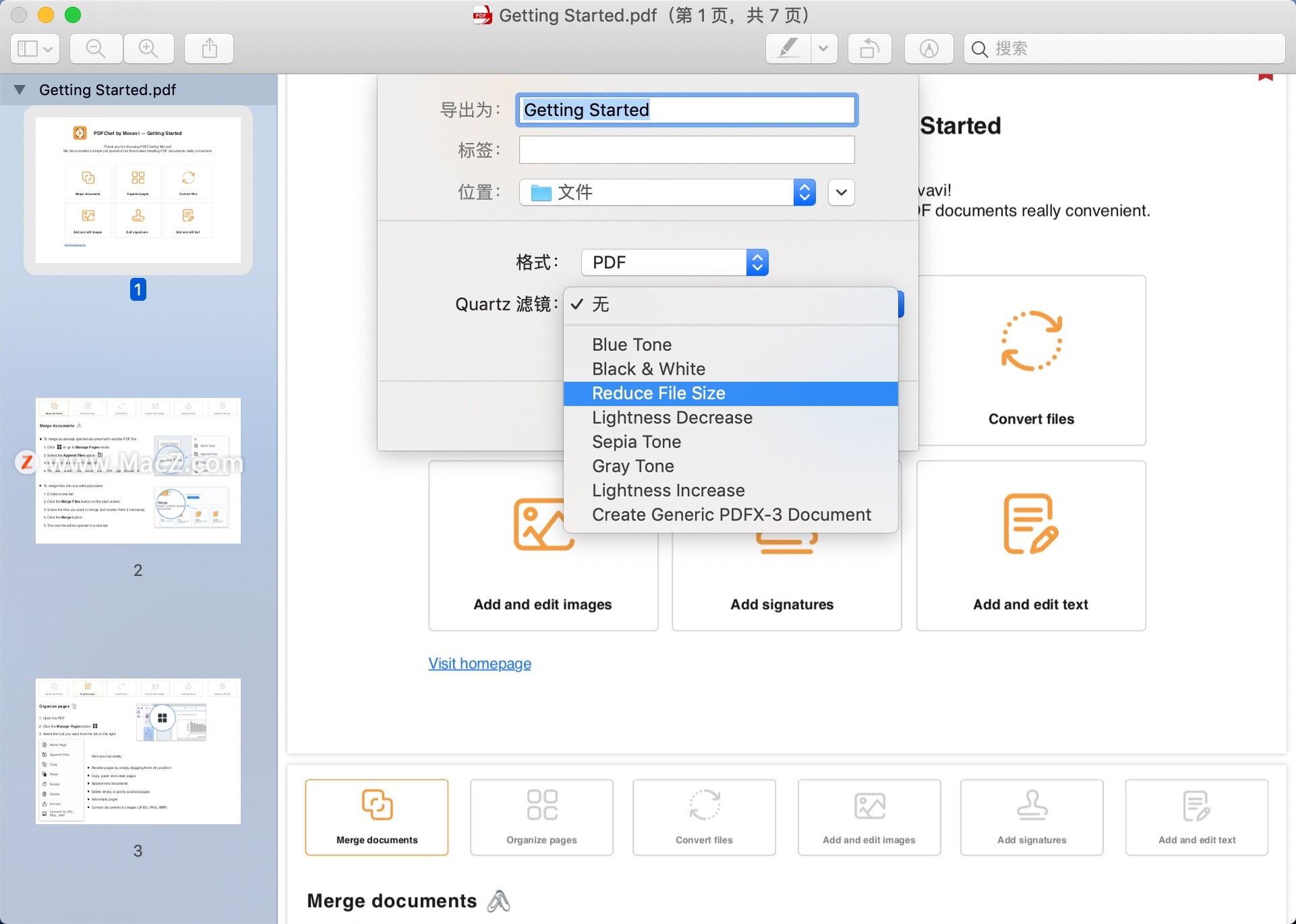Click the zoom out toolbar button
The height and width of the screenshot is (924, 1296).
[96, 48]
